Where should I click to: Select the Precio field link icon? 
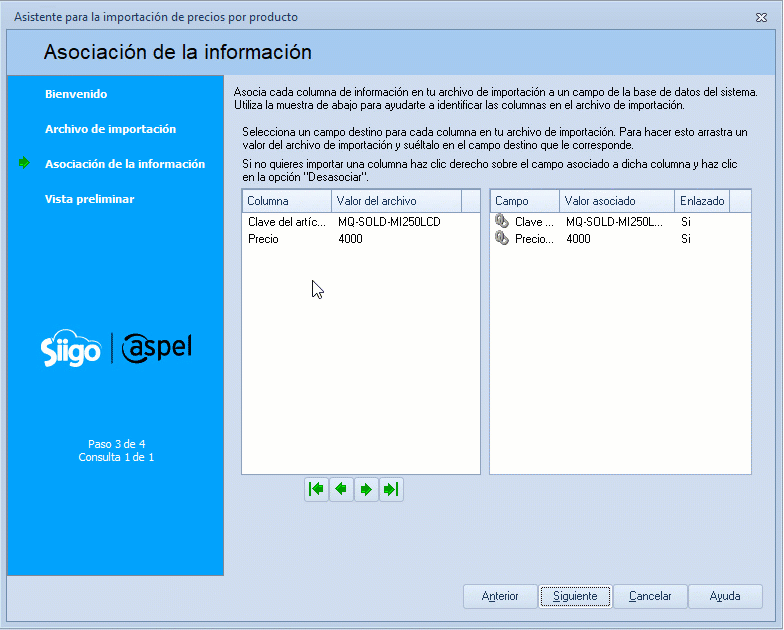coord(502,239)
